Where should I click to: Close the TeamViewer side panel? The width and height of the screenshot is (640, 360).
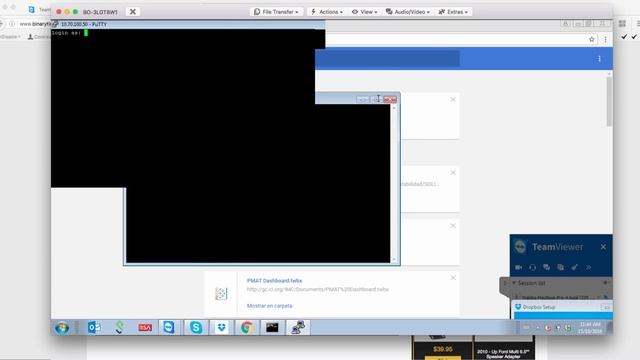pos(603,247)
